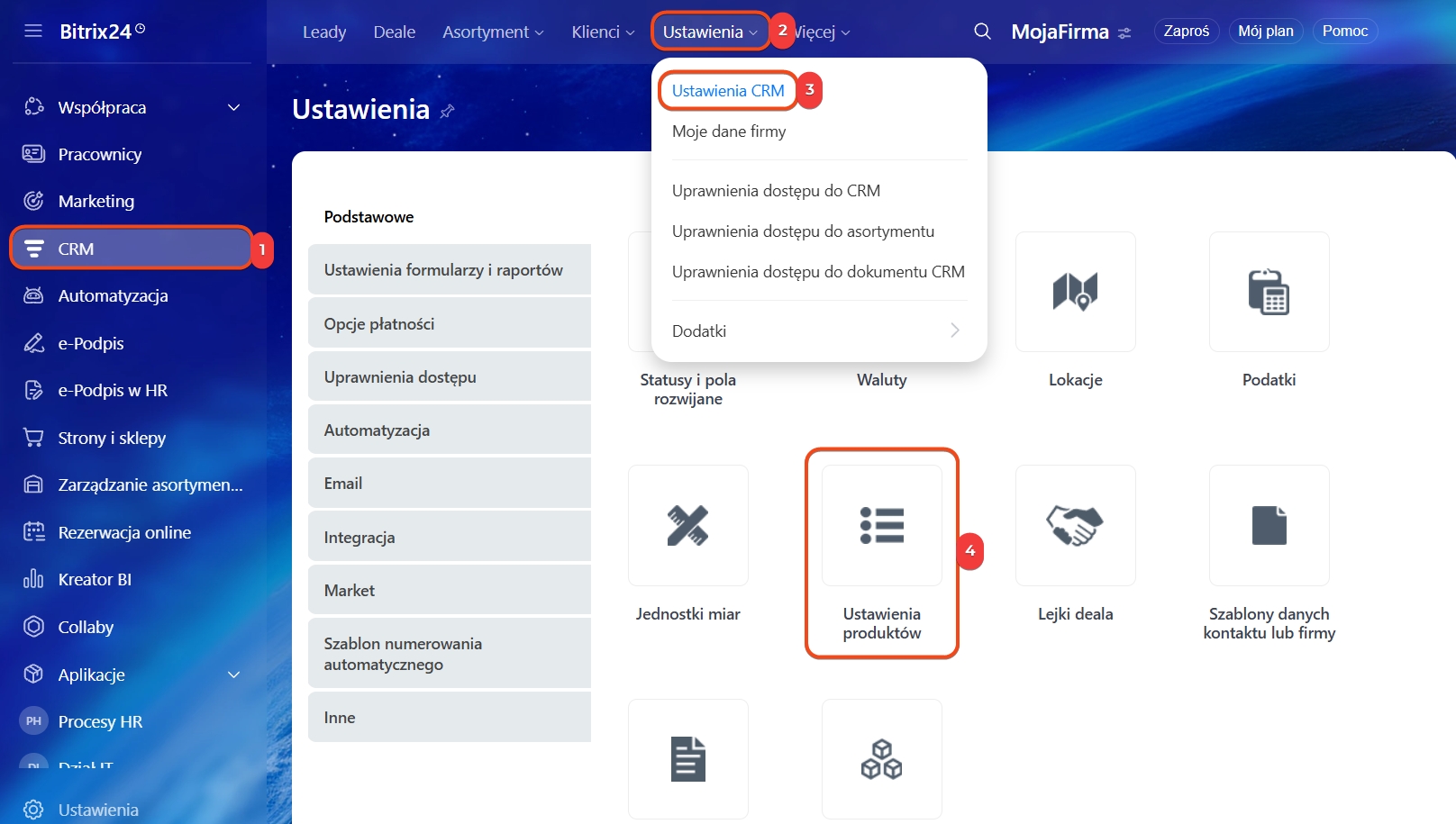
Task: Click the Procesy HR avatar icon
Action: point(34,721)
